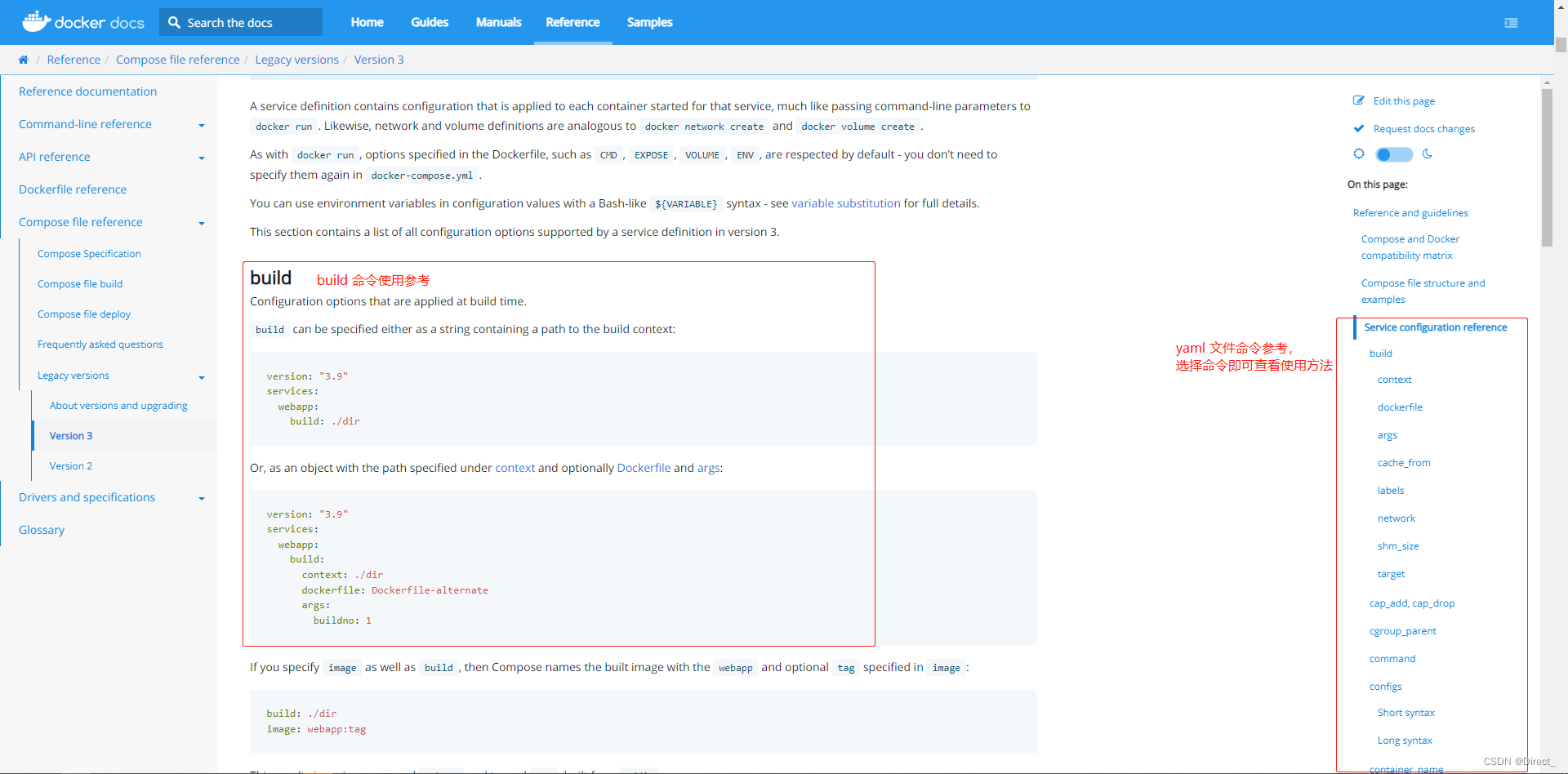Viewport: 1568px width, 774px height.
Task: Click the Docker docs whale logo
Action: (36, 21)
